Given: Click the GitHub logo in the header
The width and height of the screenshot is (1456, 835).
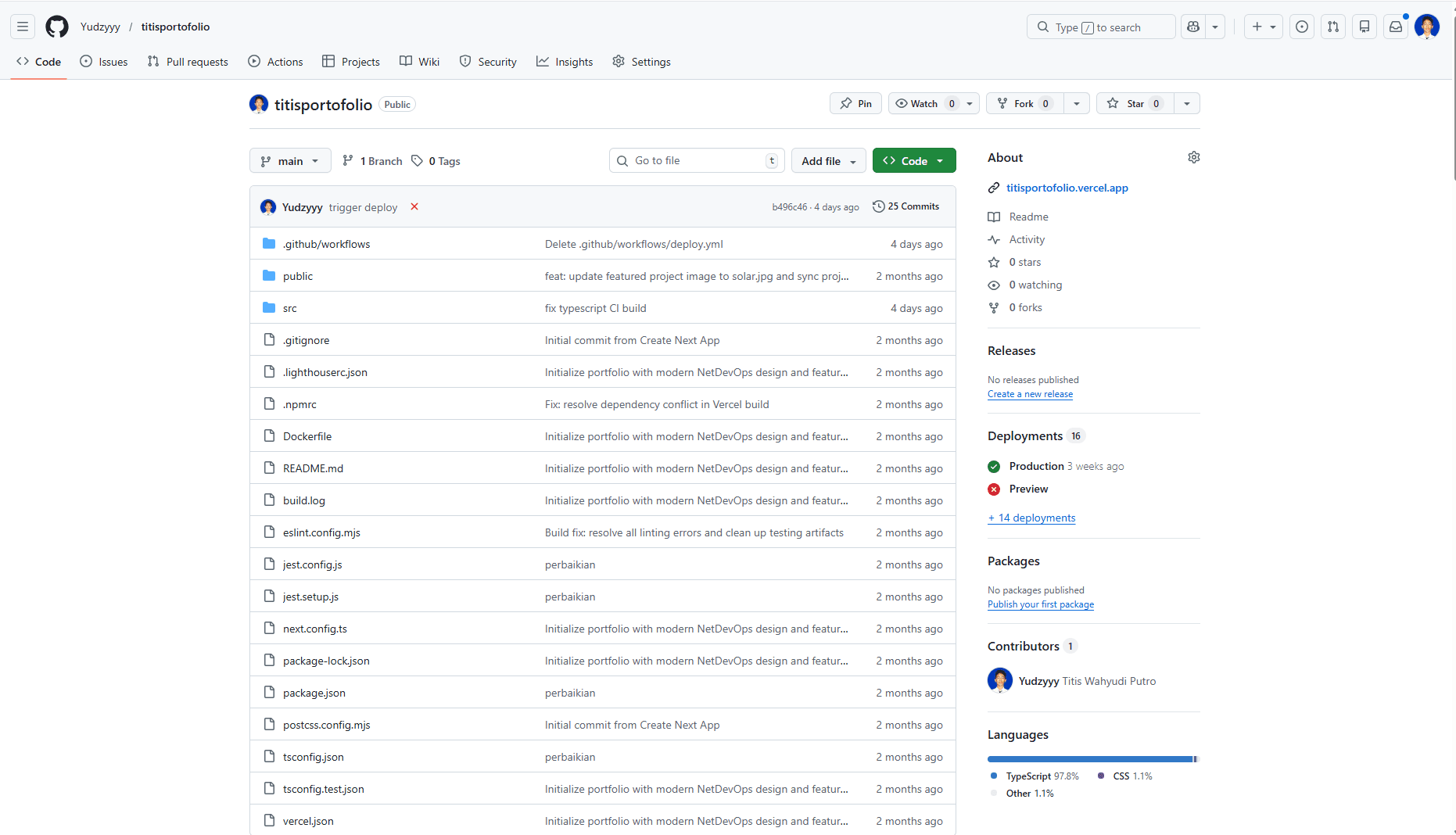Looking at the screenshot, I should tap(56, 26).
